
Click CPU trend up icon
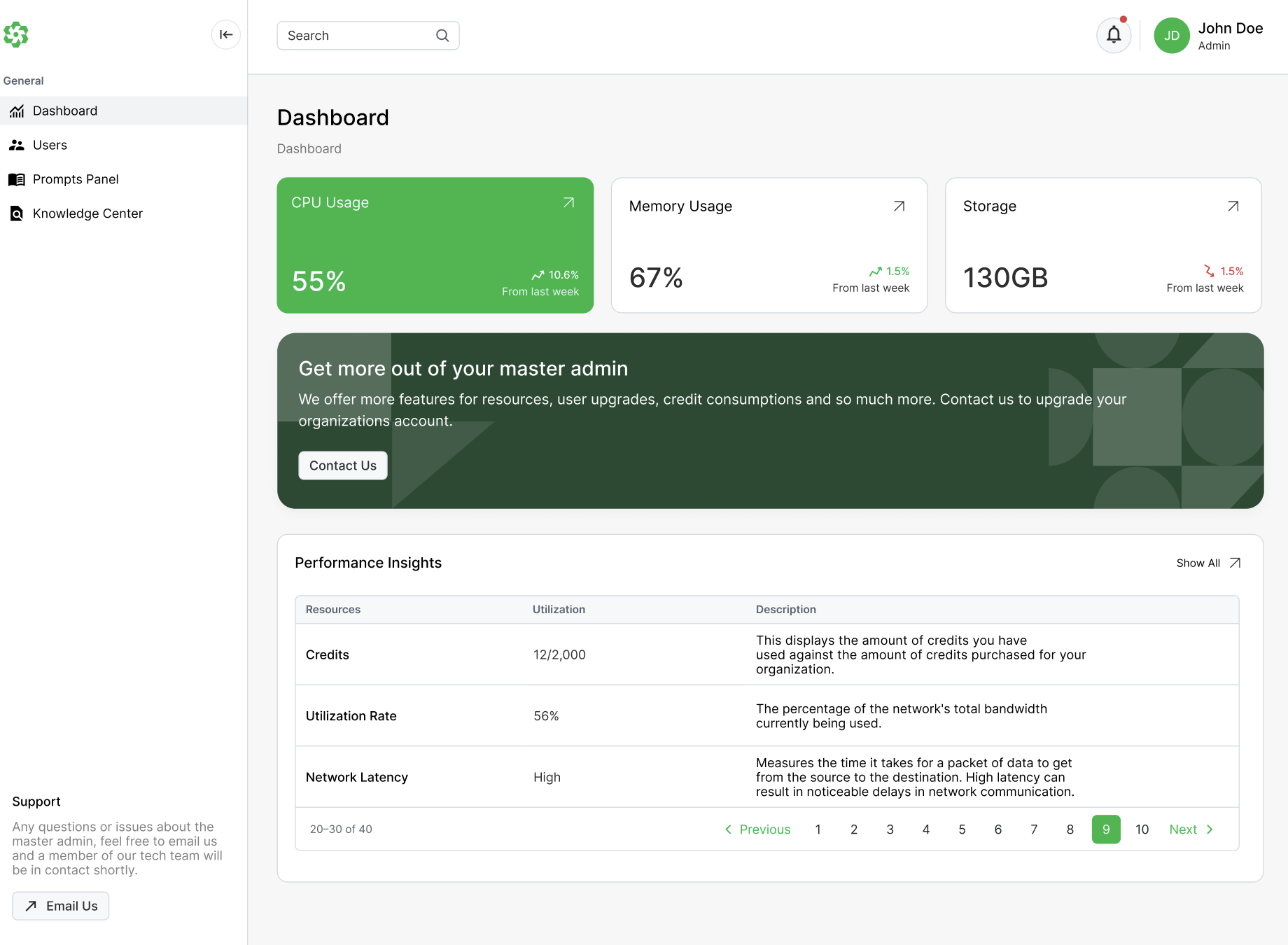coord(538,275)
